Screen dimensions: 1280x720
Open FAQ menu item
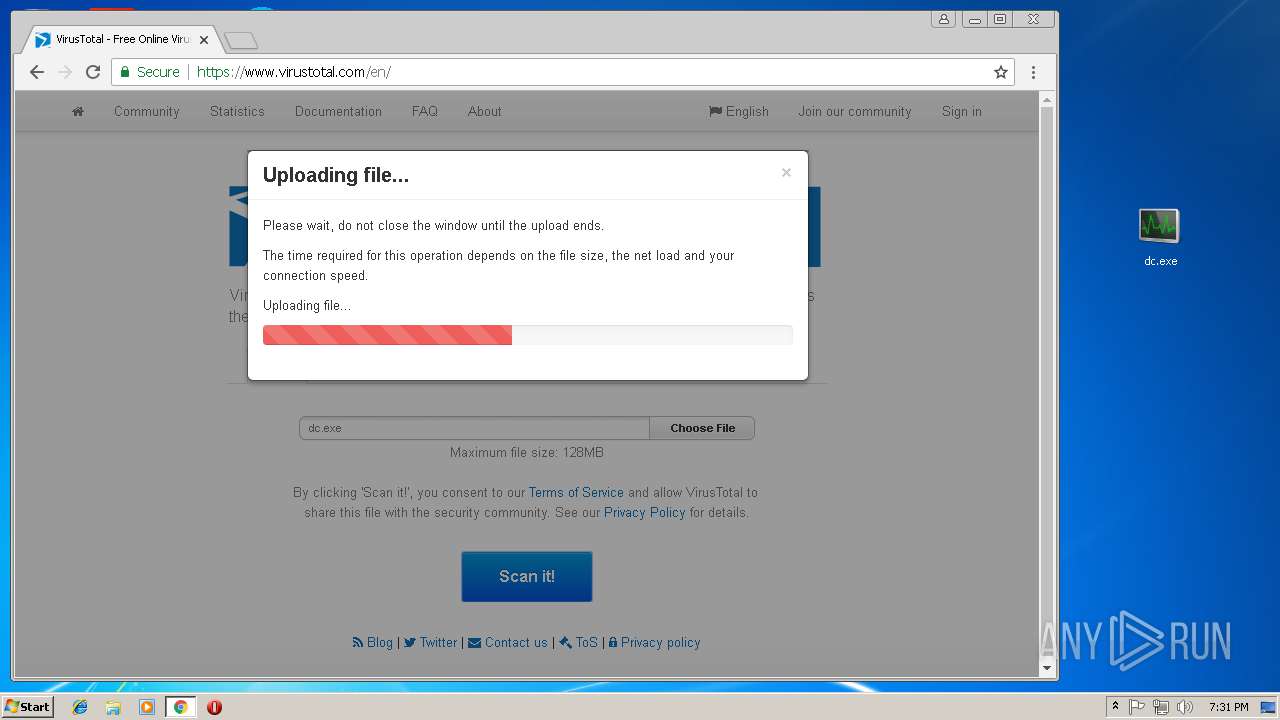[425, 111]
